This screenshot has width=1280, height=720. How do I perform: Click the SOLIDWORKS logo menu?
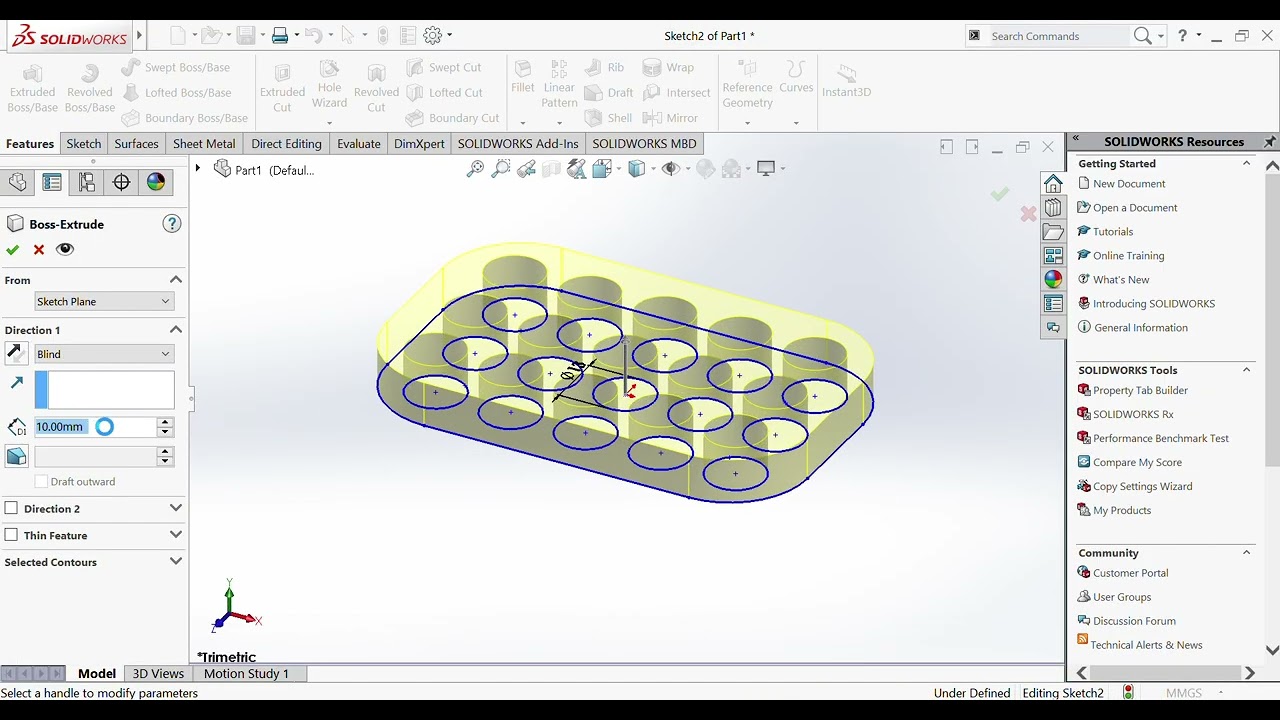pyautogui.click(x=69, y=37)
